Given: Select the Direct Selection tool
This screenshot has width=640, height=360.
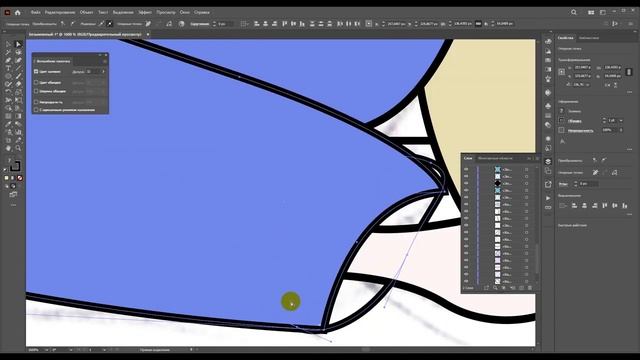Looking at the screenshot, I should tap(18, 44).
